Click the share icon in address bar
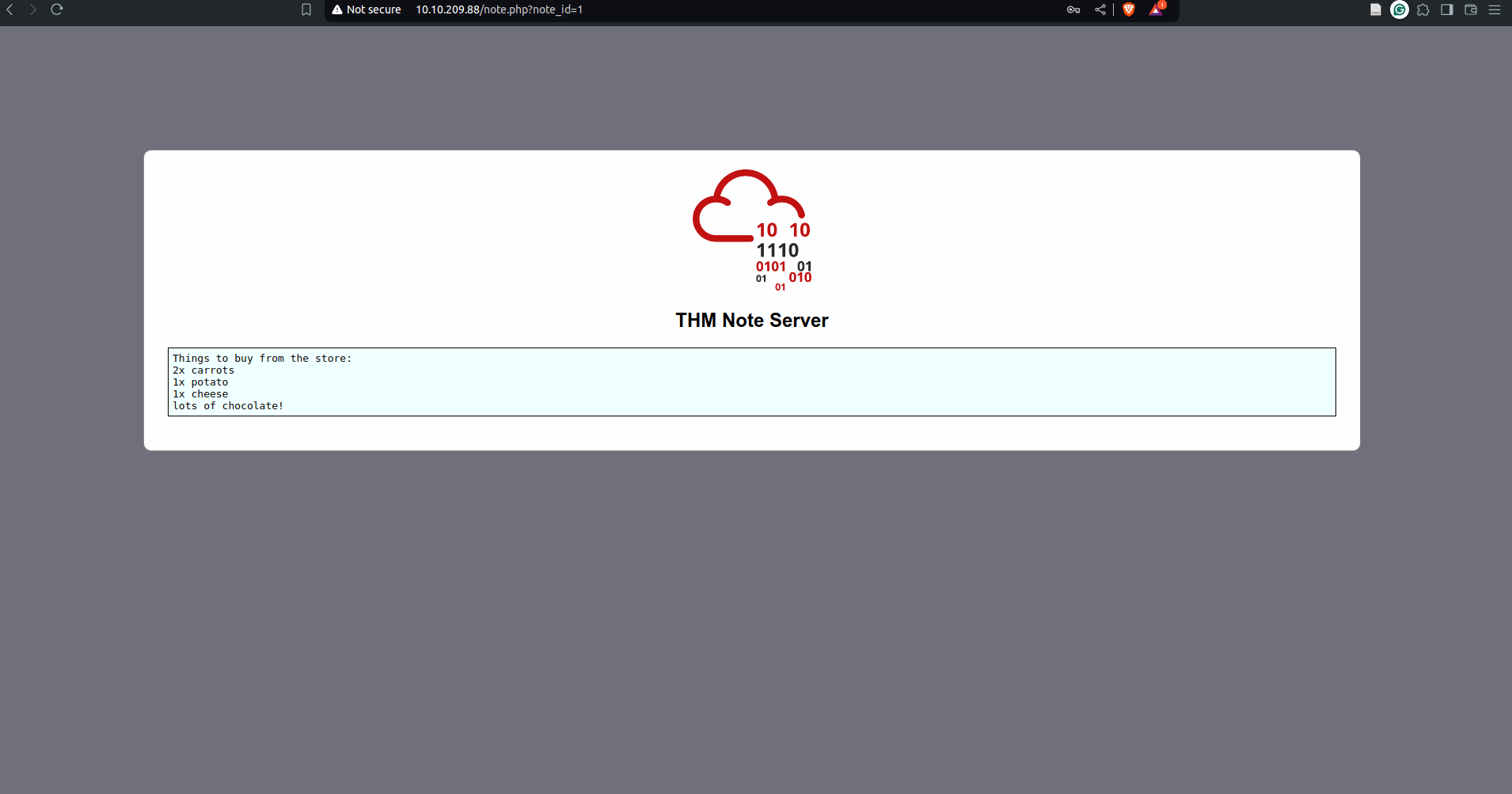1512x794 pixels. (x=1100, y=9)
